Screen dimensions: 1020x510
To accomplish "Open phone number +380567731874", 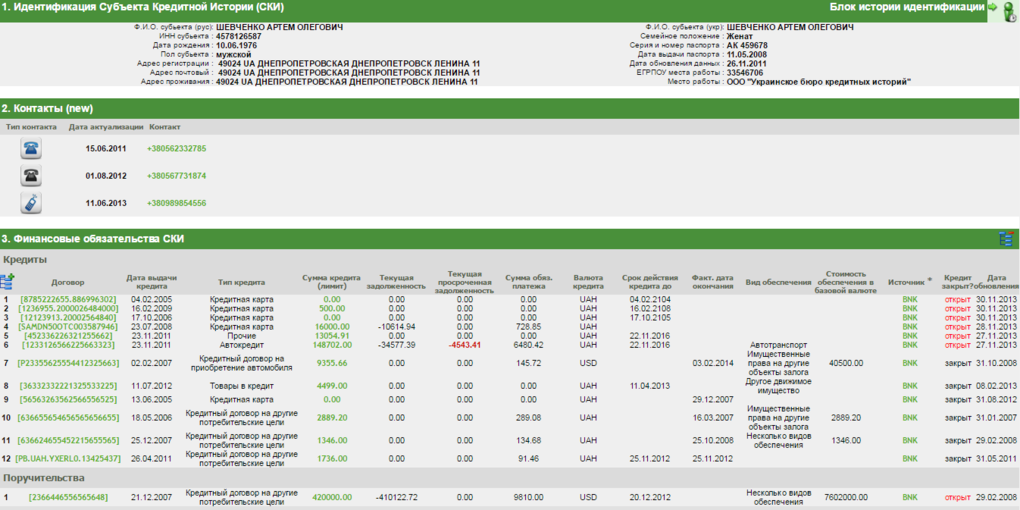I will pos(176,176).
